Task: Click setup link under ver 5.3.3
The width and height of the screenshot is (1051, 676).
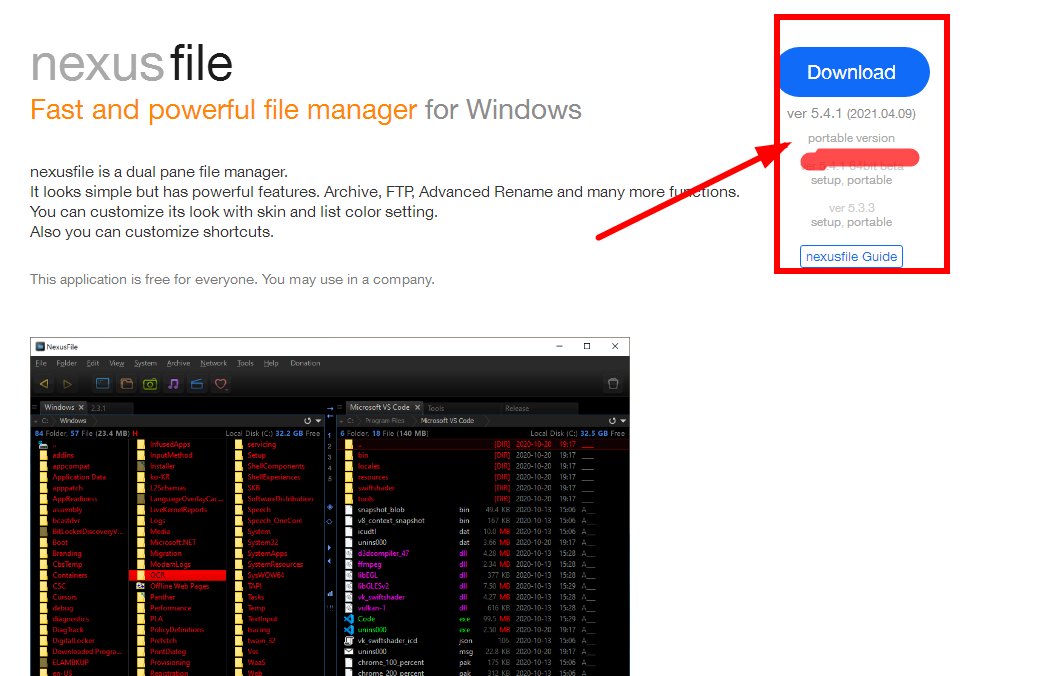Action: [825, 222]
